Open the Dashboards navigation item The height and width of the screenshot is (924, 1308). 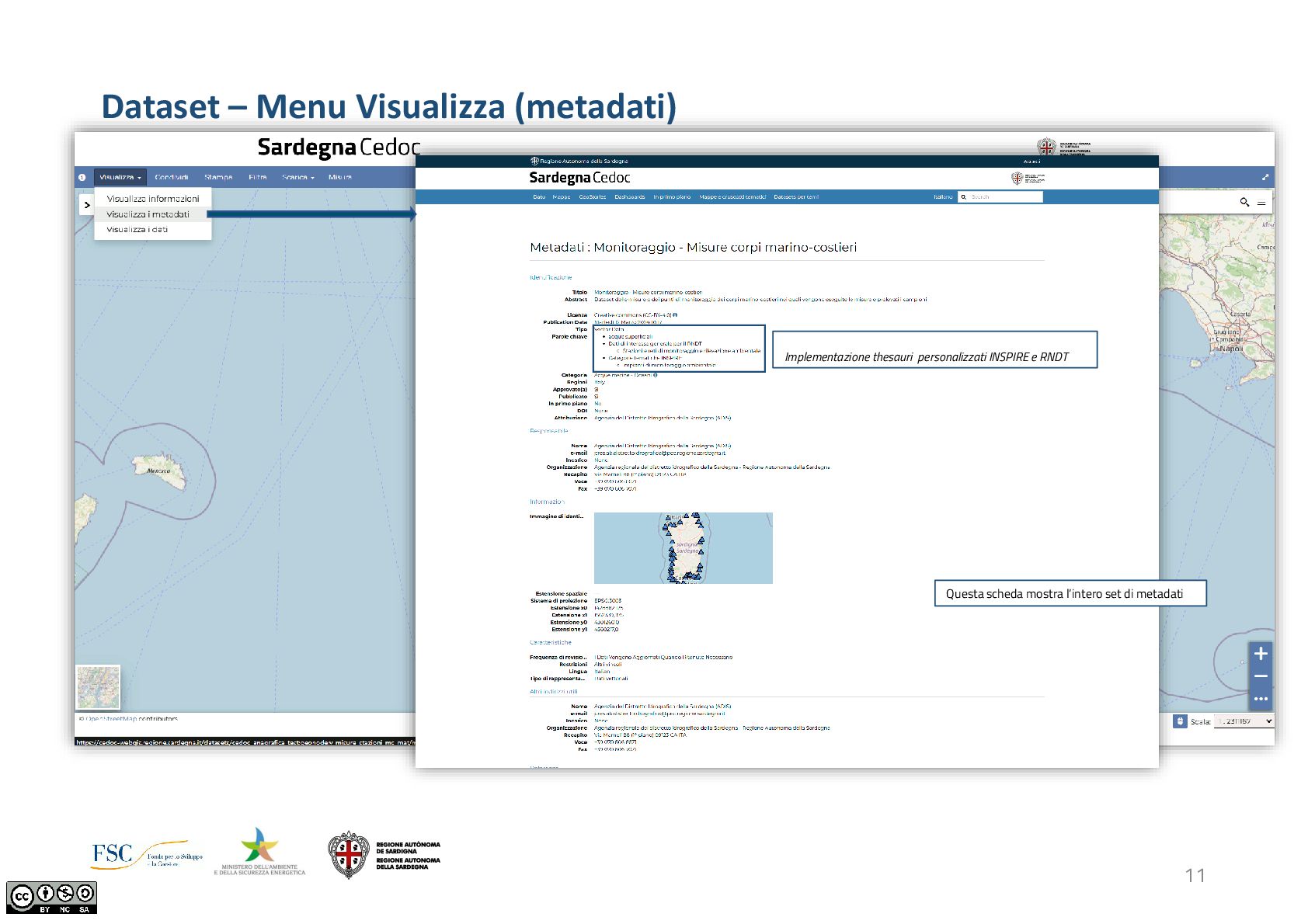pos(630,197)
